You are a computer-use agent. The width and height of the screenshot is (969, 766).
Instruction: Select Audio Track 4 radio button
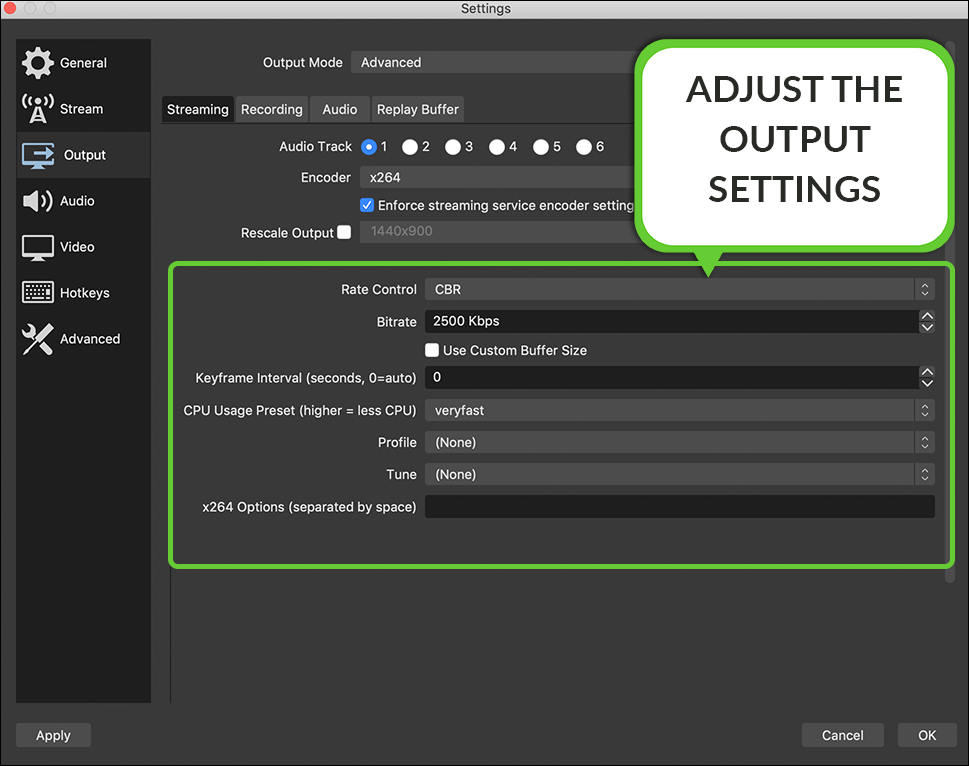[x=497, y=147]
